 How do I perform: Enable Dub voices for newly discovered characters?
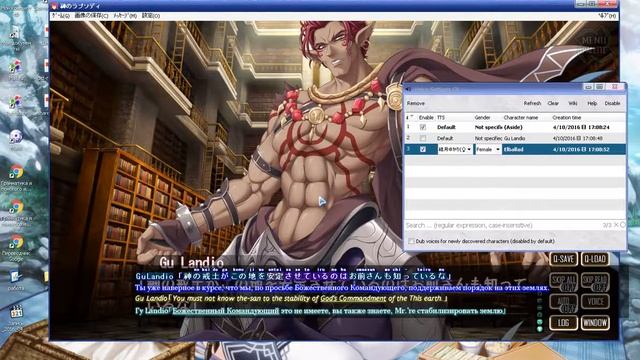coord(411,241)
